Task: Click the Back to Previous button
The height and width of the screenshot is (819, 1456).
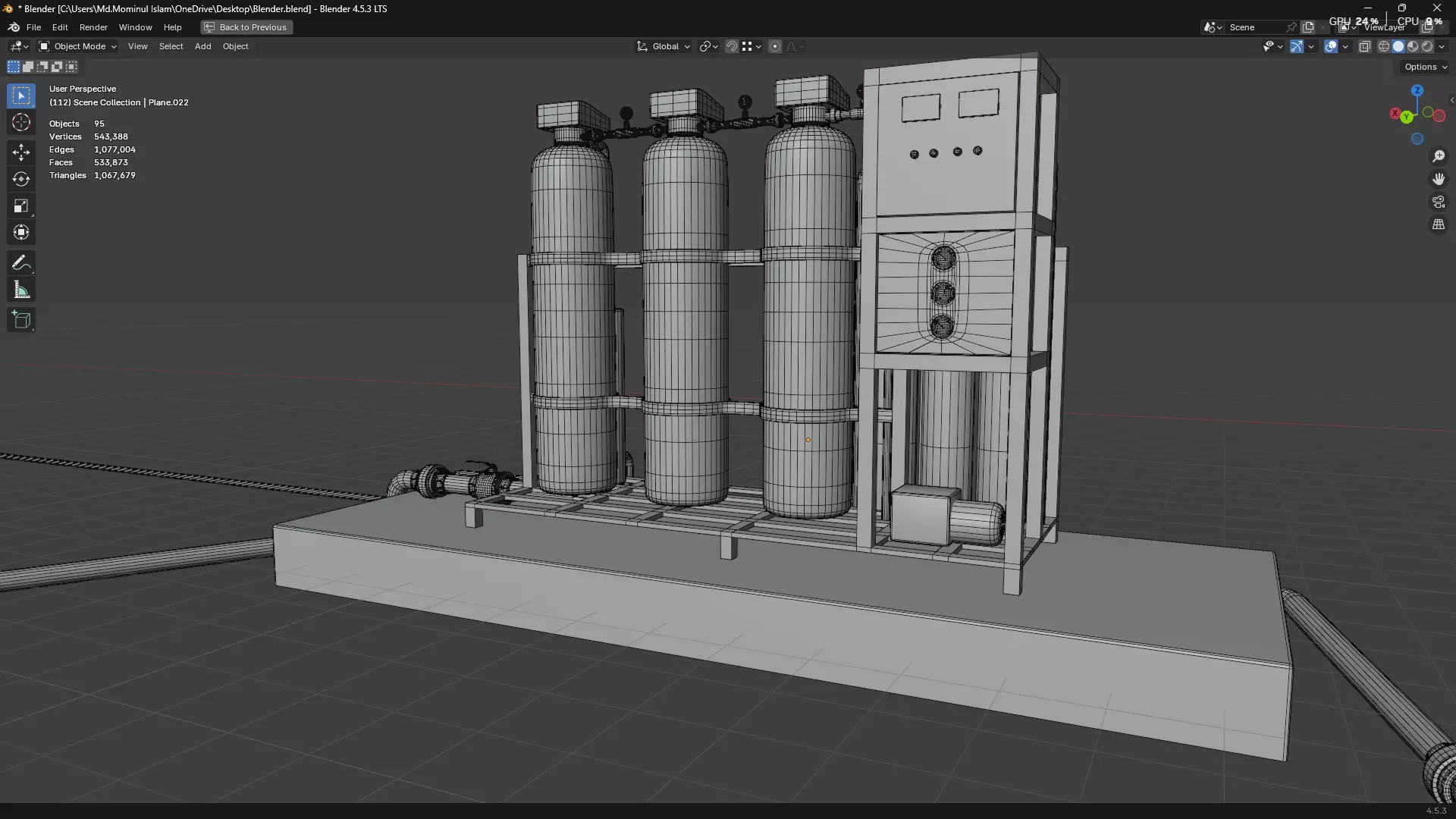Action: (246, 27)
